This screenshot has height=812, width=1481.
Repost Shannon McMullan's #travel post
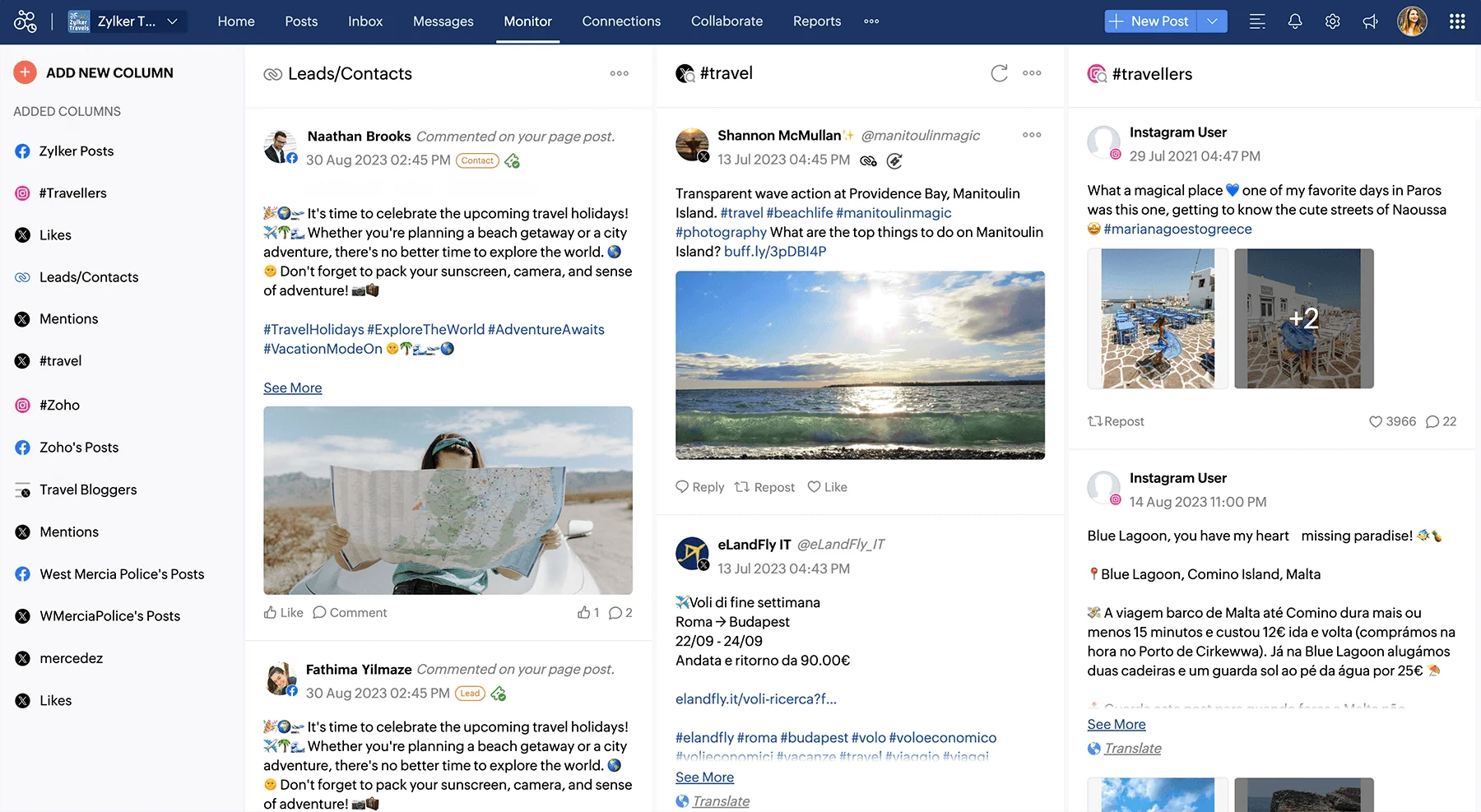(x=764, y=486)
